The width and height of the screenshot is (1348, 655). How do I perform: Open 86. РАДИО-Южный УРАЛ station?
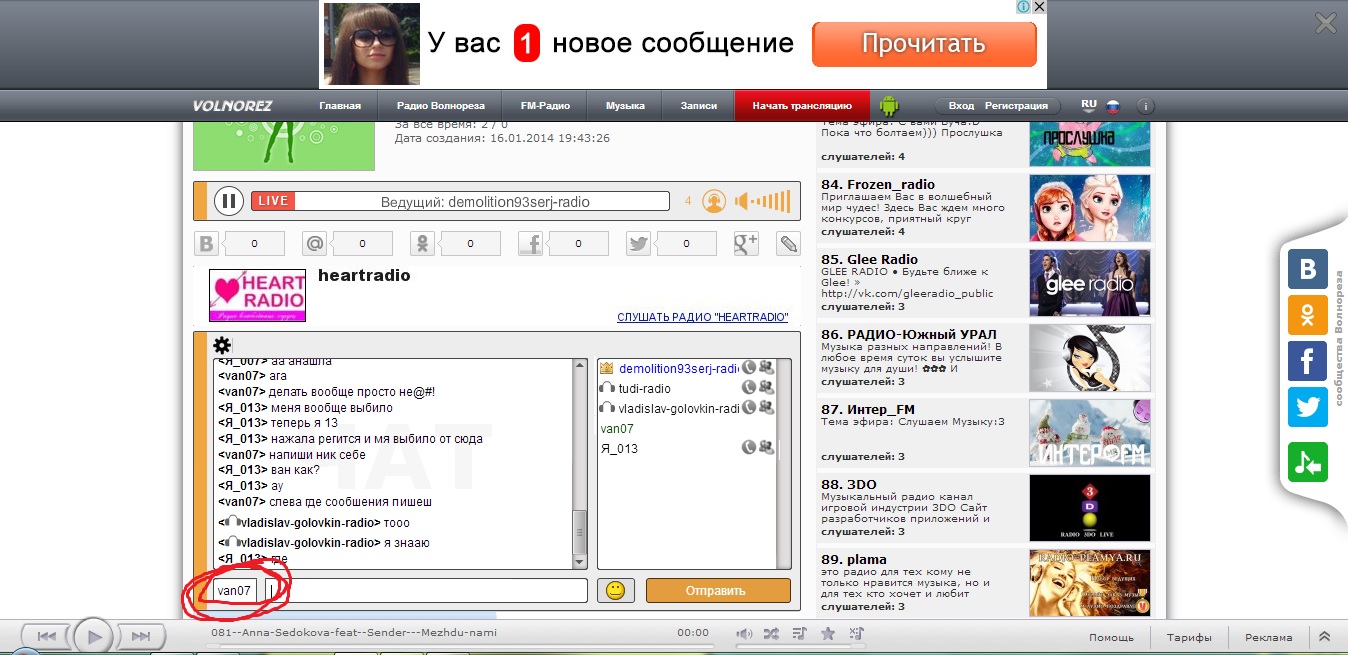[x=909, y=334]
